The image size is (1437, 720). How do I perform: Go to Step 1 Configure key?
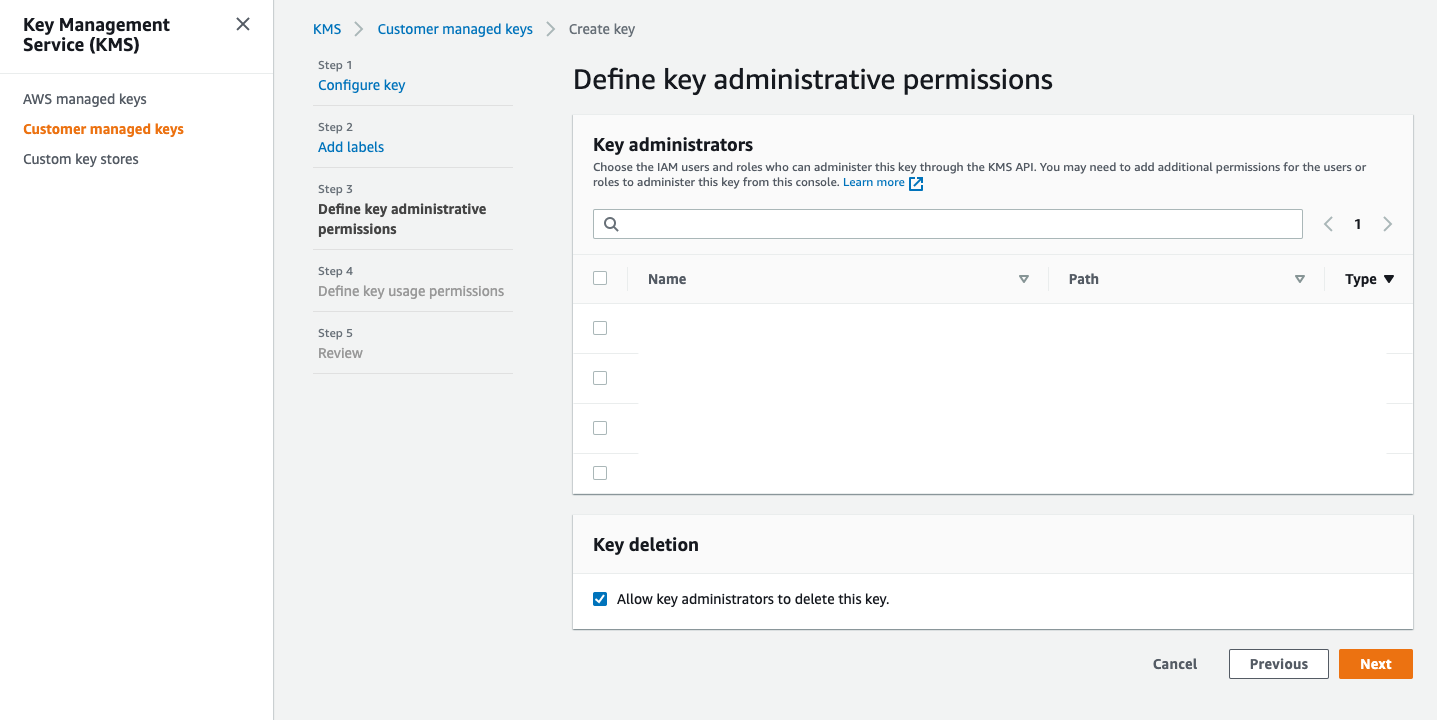coord(361,85)
